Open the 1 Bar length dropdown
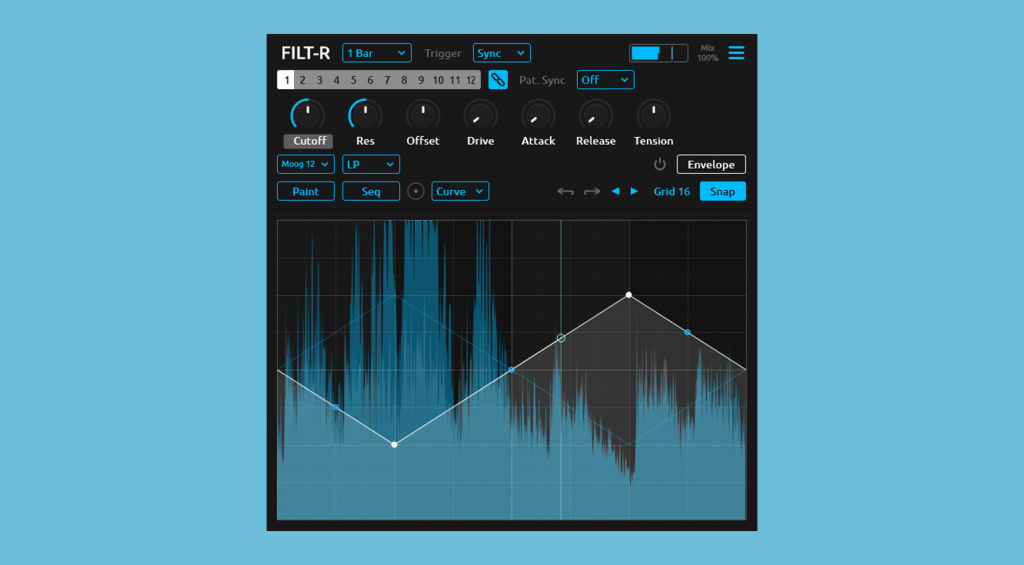 click(x=376, y=53)
